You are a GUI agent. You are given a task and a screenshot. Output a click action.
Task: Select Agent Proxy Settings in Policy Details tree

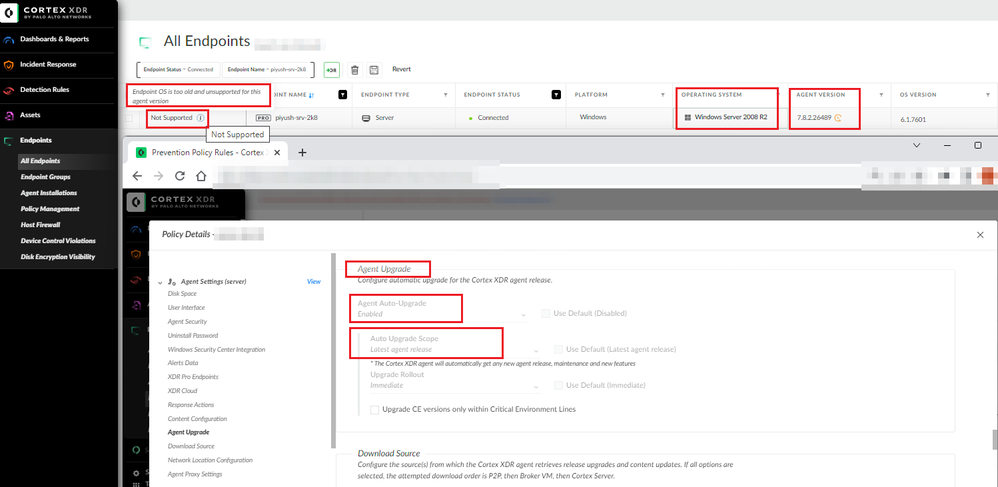(195, 474)
